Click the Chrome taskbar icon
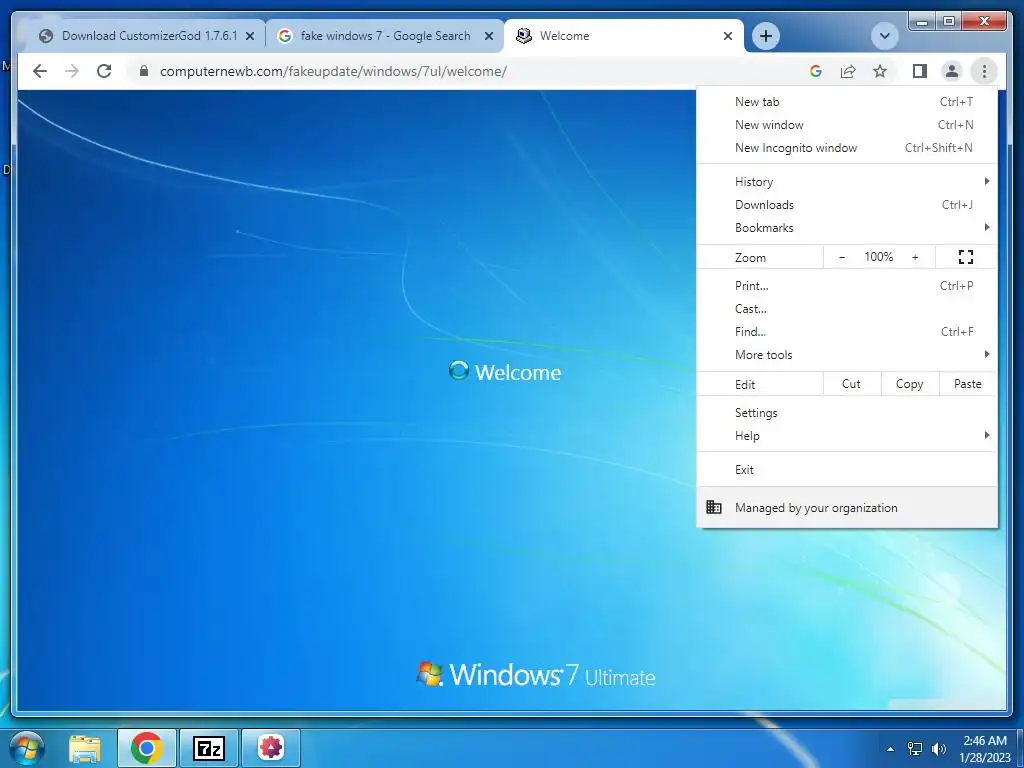1024x768 pixels. point(146,748)
